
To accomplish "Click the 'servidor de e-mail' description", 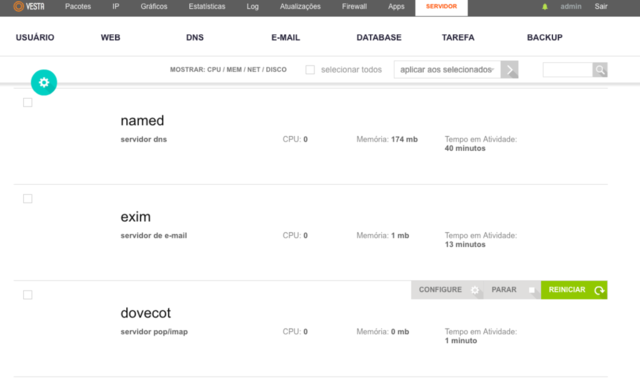I will (x=154, y=236).
